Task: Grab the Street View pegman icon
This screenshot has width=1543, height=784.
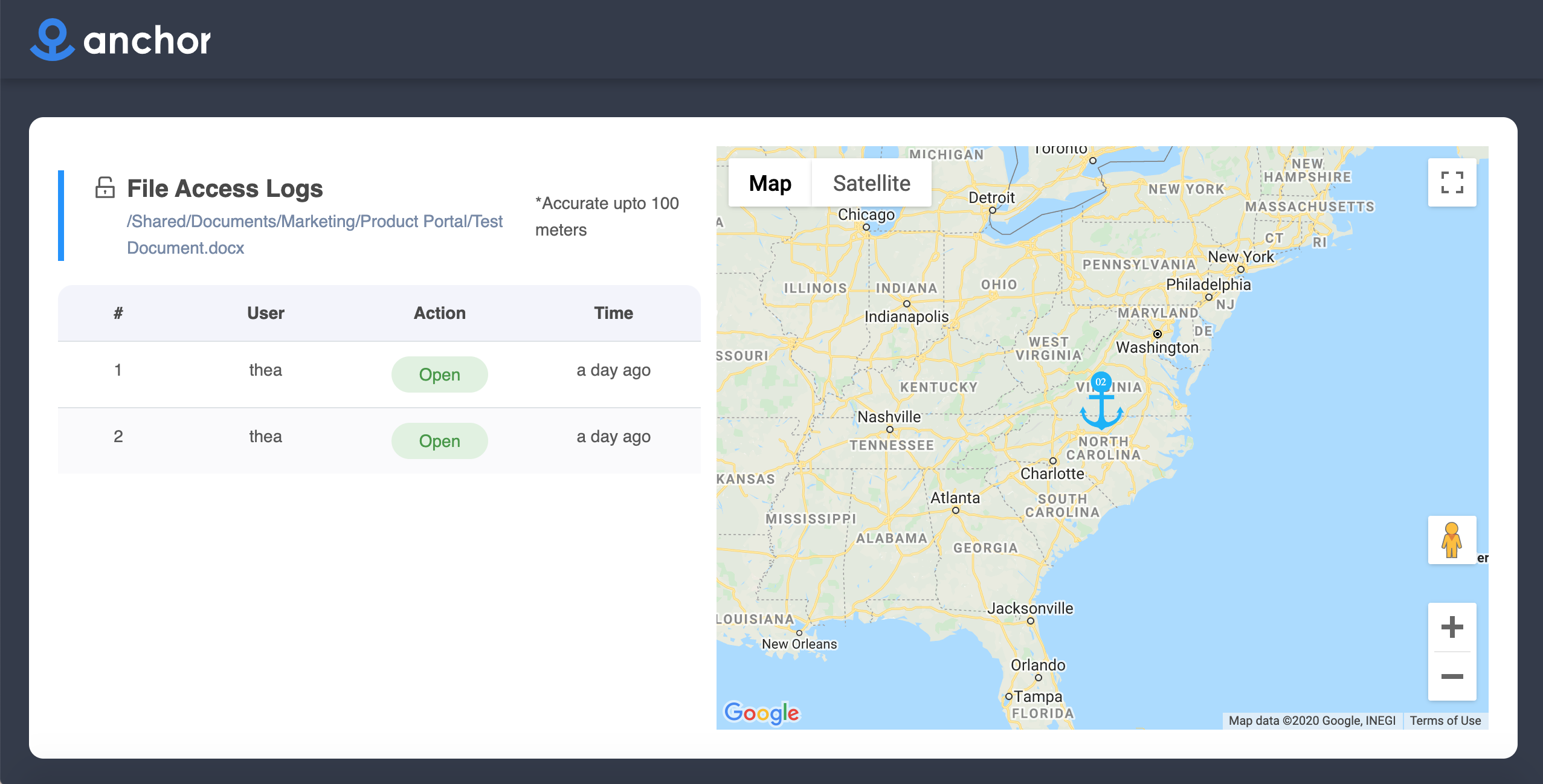Action: [x=1451, y=540]
